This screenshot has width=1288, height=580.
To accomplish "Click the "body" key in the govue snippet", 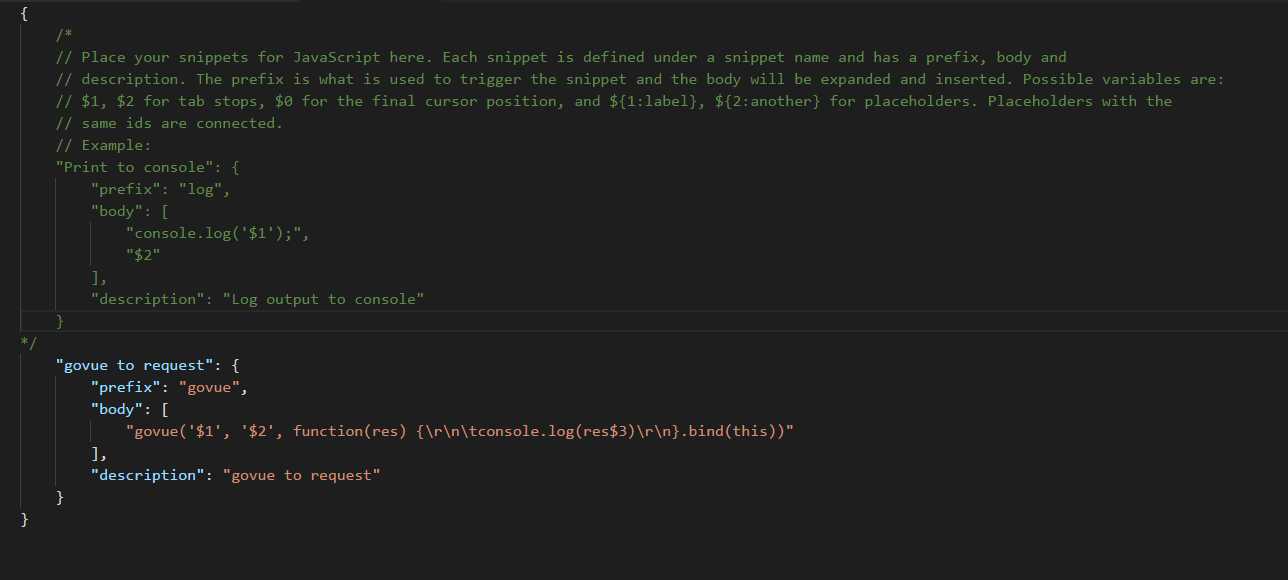I will [117, 409].
